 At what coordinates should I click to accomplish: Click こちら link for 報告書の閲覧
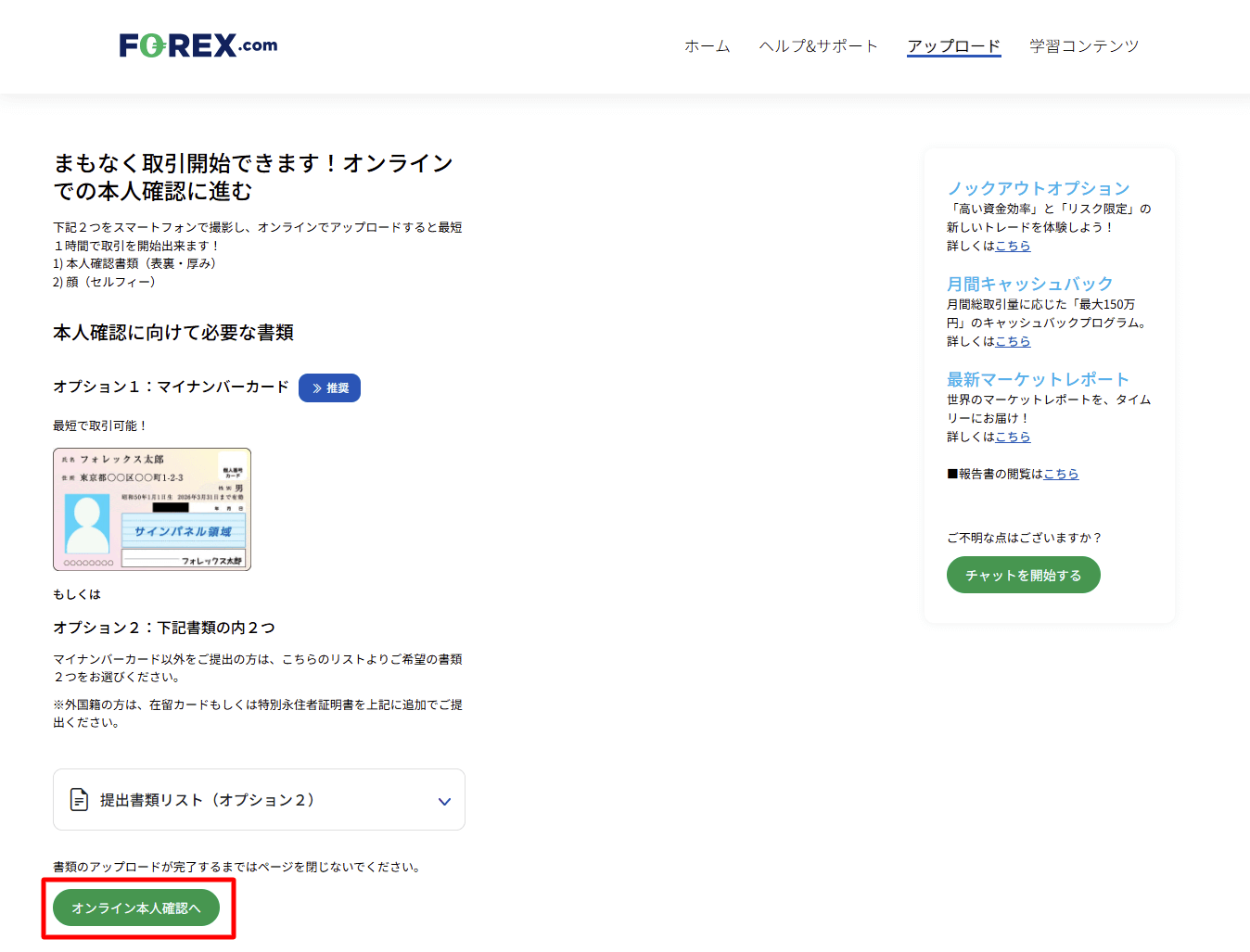pyautogui.click(x=1061, y=474)
